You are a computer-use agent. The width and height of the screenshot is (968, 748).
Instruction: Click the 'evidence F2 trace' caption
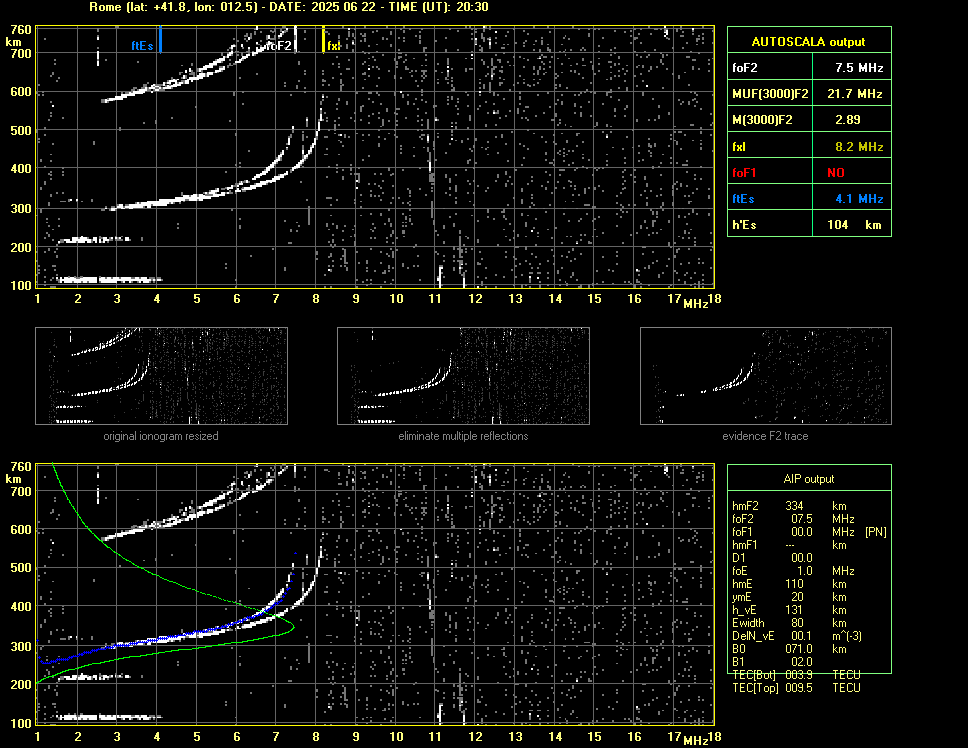pos(765,436)
